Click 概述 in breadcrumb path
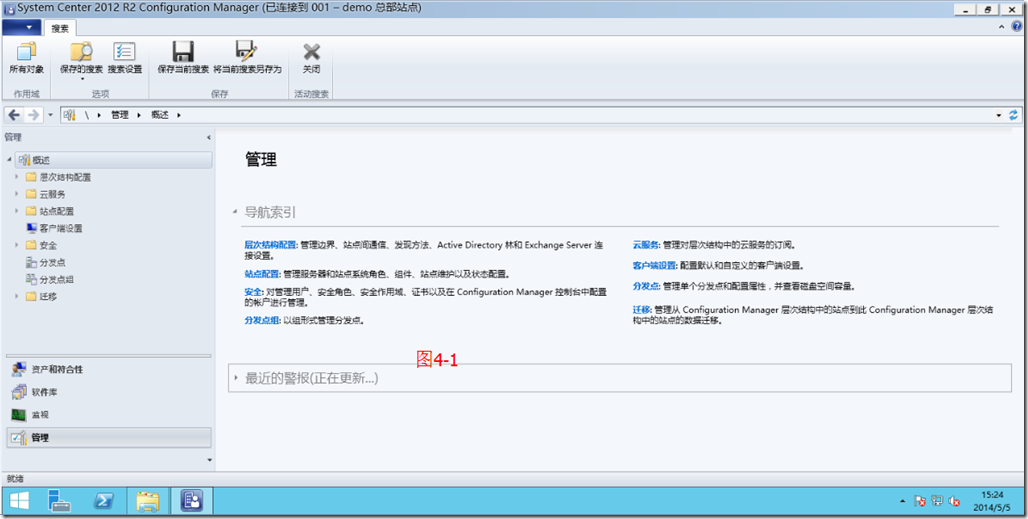 pos(160,115)
